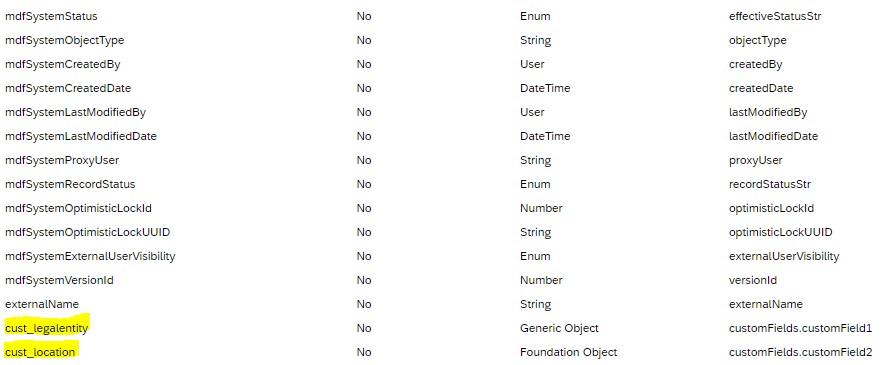Click the mdfSystemExternalUserVisibility field name
Screen dimensions: 888x365
coord(90,256)
